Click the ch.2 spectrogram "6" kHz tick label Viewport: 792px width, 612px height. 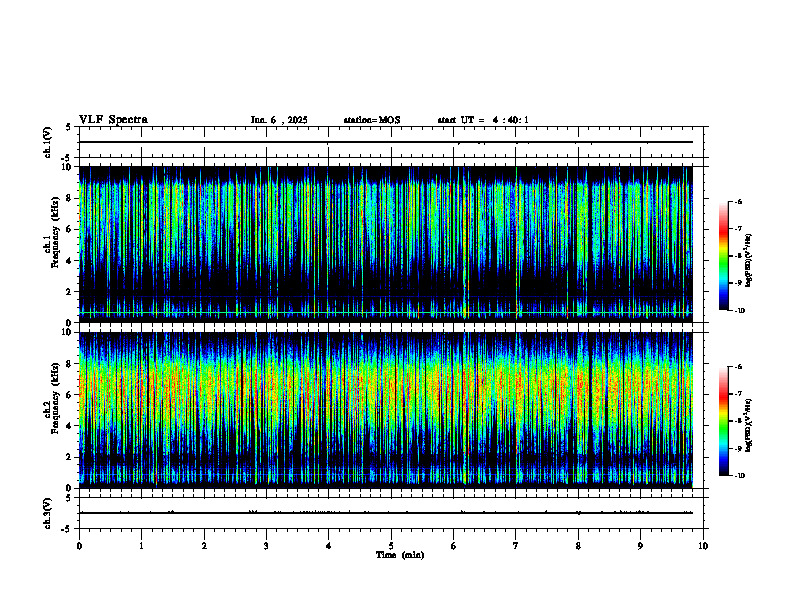click(71, 395)
